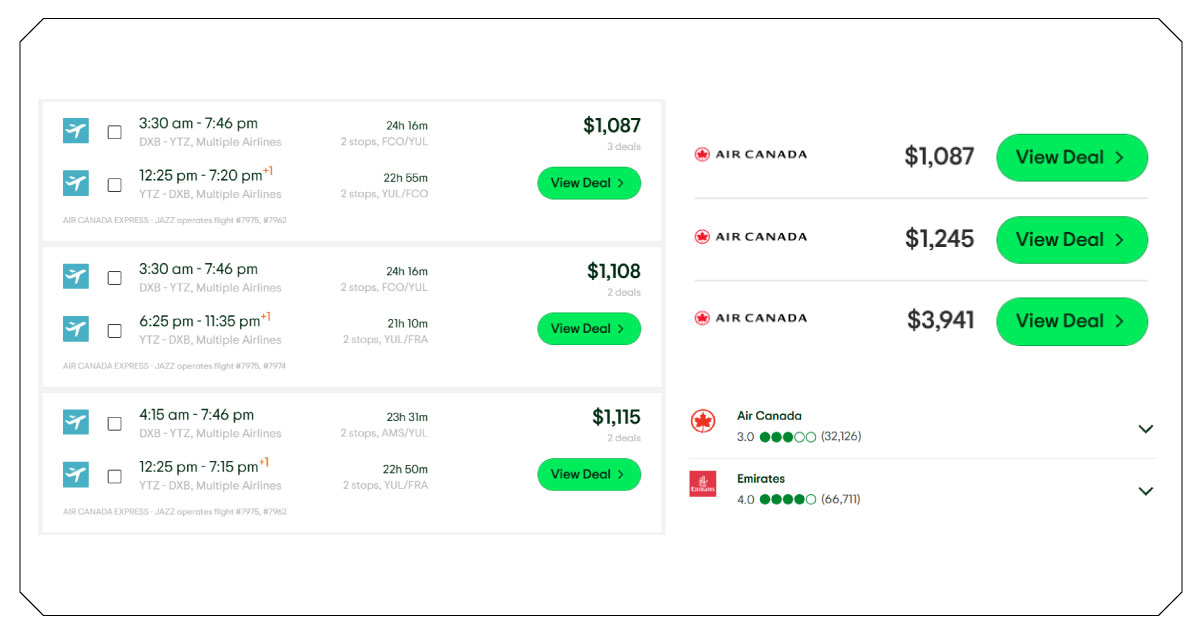Expand the Air Canada reviews section
Viewport: 1202px width, 634px height.
pyautogui.click(x=1146, y=429)
